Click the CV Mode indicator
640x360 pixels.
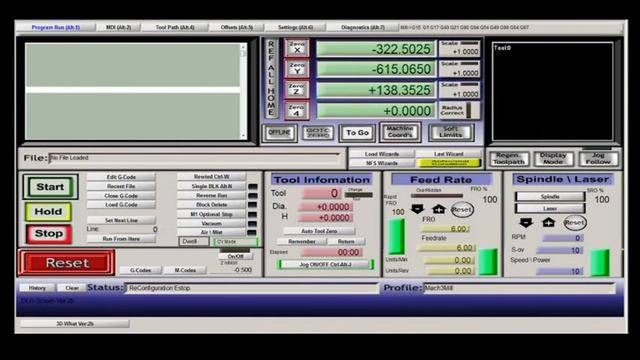236,242
